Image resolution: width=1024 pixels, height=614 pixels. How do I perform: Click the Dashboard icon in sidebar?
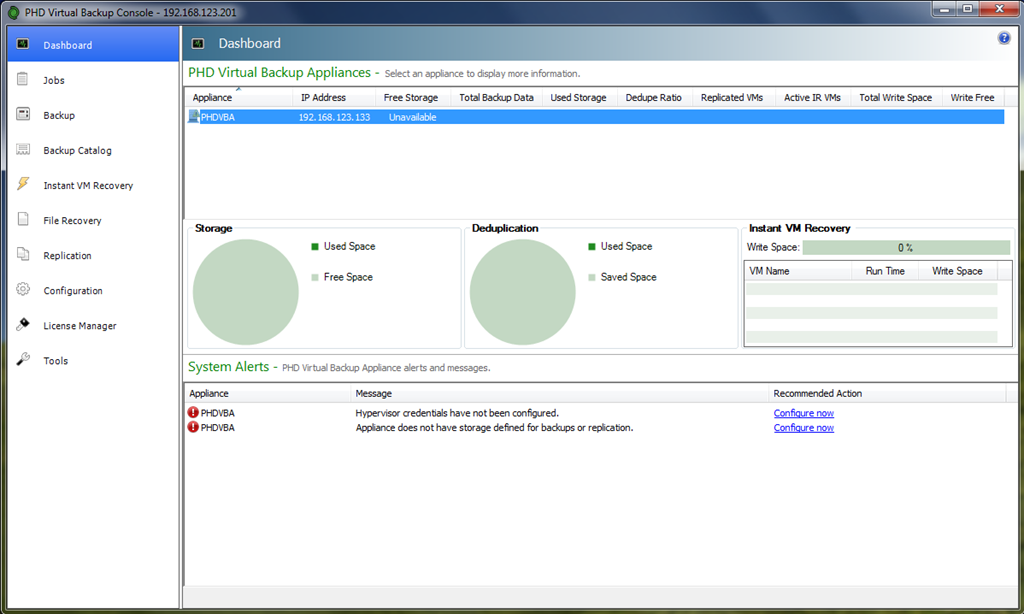coord(23,45)
